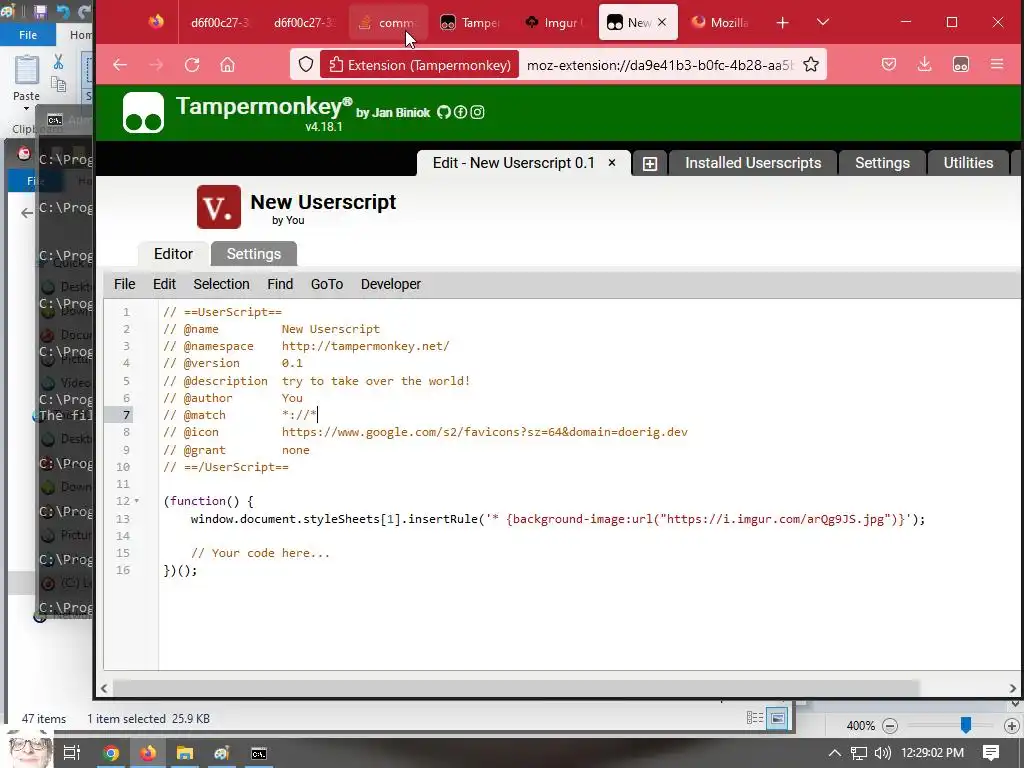The width and height of the screenshot is (1024, 768).
Task: Click the Copy icon in Paint ribbon
Action: pos(58,84)
